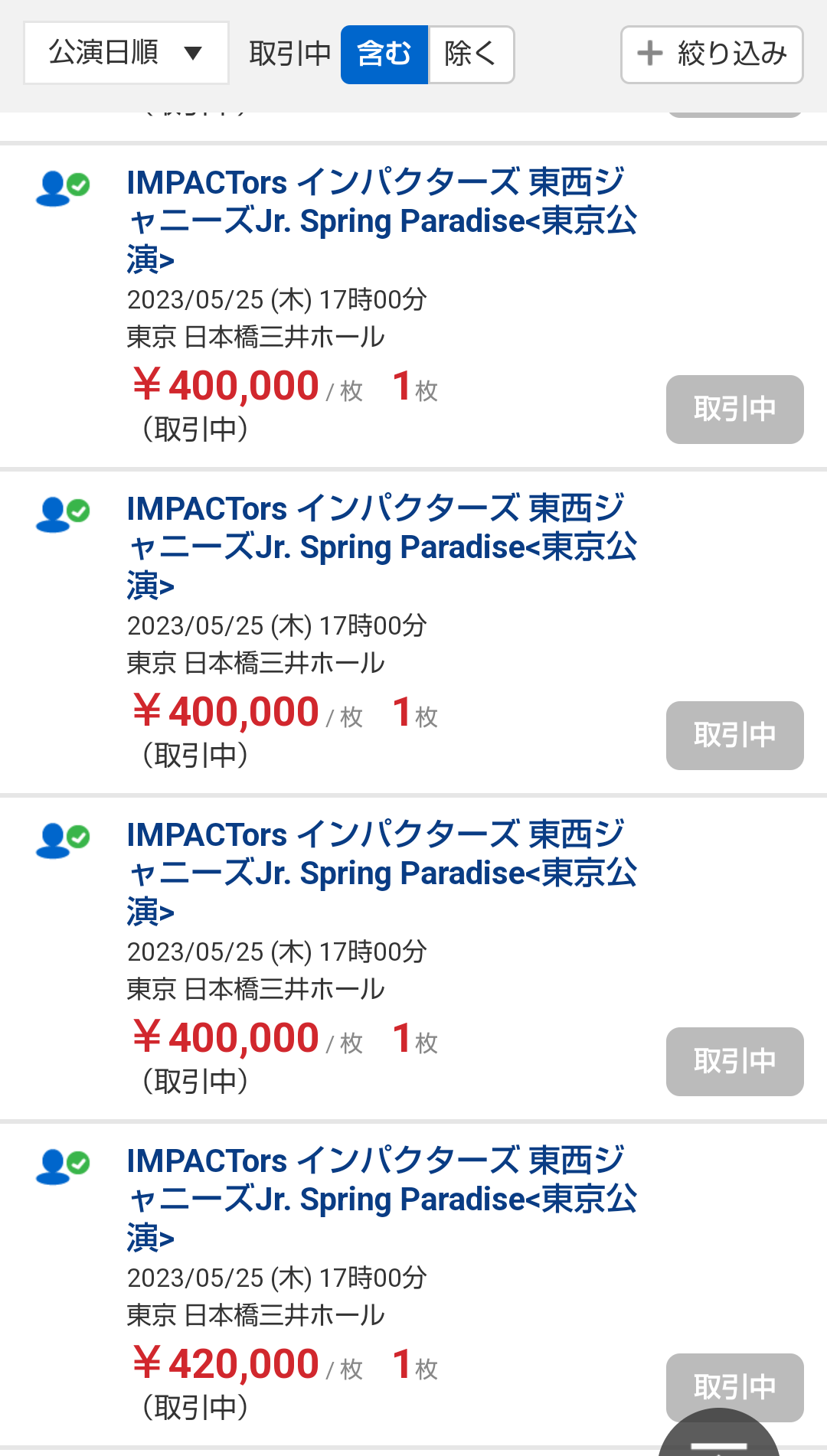The image size is (827, 1456).
Task: Click verified seller icon of third listing
Action: (x=62, y=841)
